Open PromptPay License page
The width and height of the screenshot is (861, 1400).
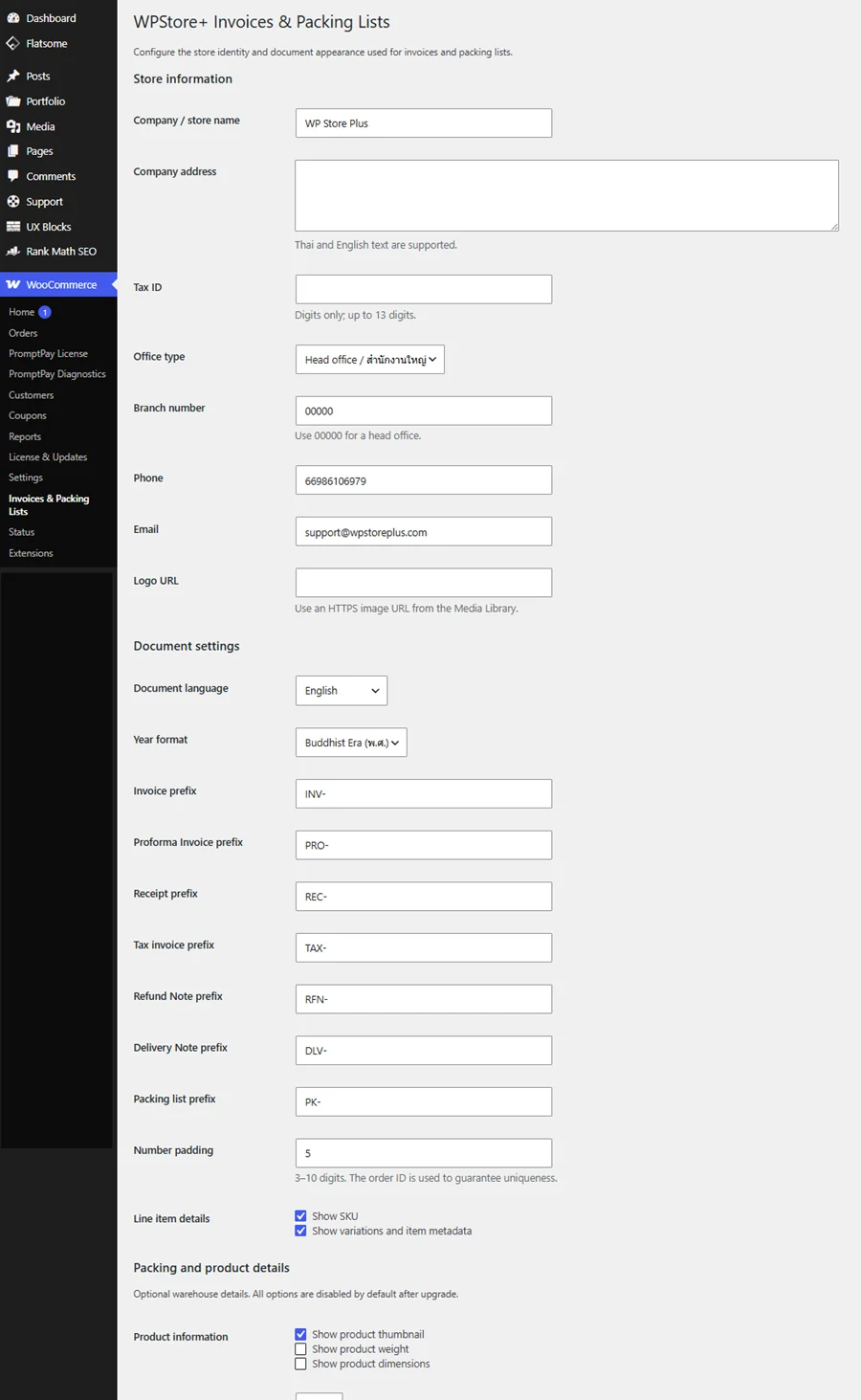(48, 354)
